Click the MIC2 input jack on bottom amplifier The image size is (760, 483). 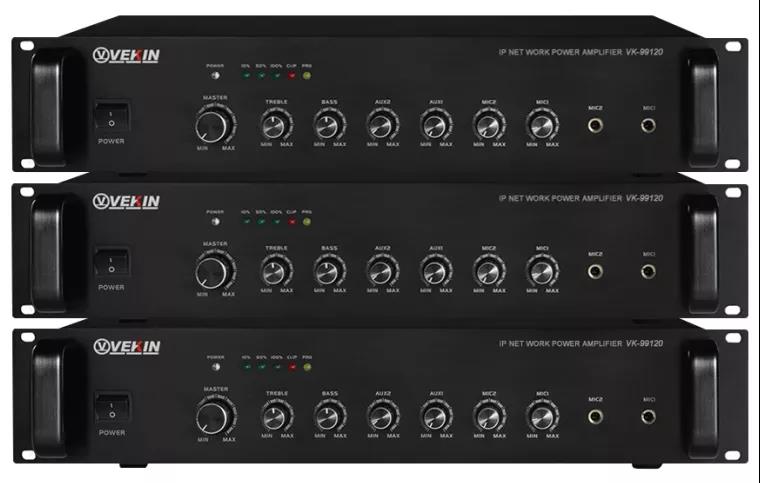click(596, 417)
